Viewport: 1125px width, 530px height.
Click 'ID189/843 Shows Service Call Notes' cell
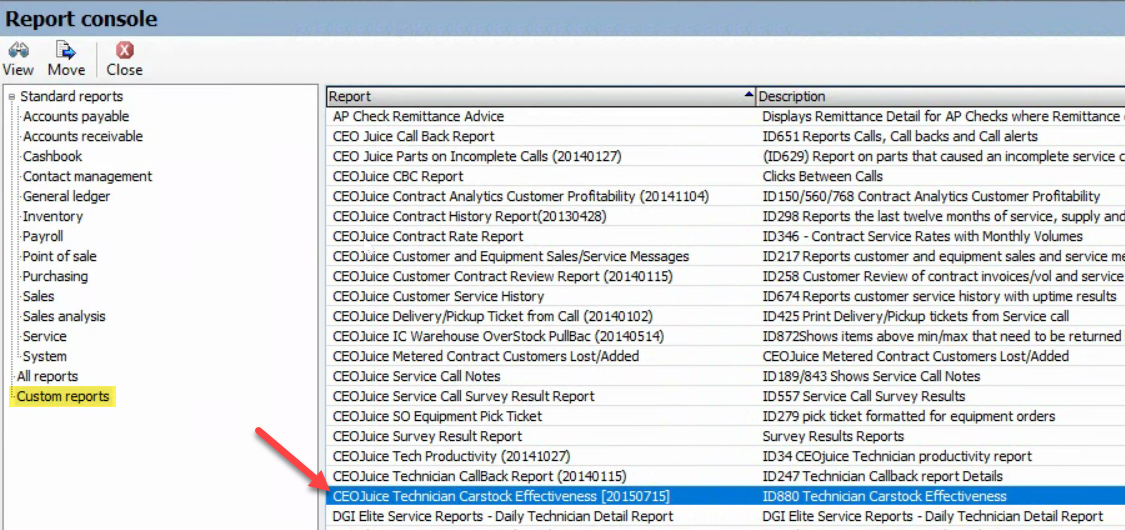point(870,377)
